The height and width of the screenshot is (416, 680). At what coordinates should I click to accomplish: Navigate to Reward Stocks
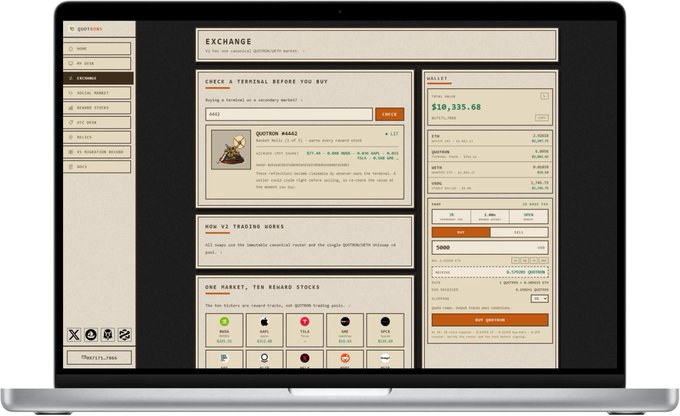click(x=97, y=108)
